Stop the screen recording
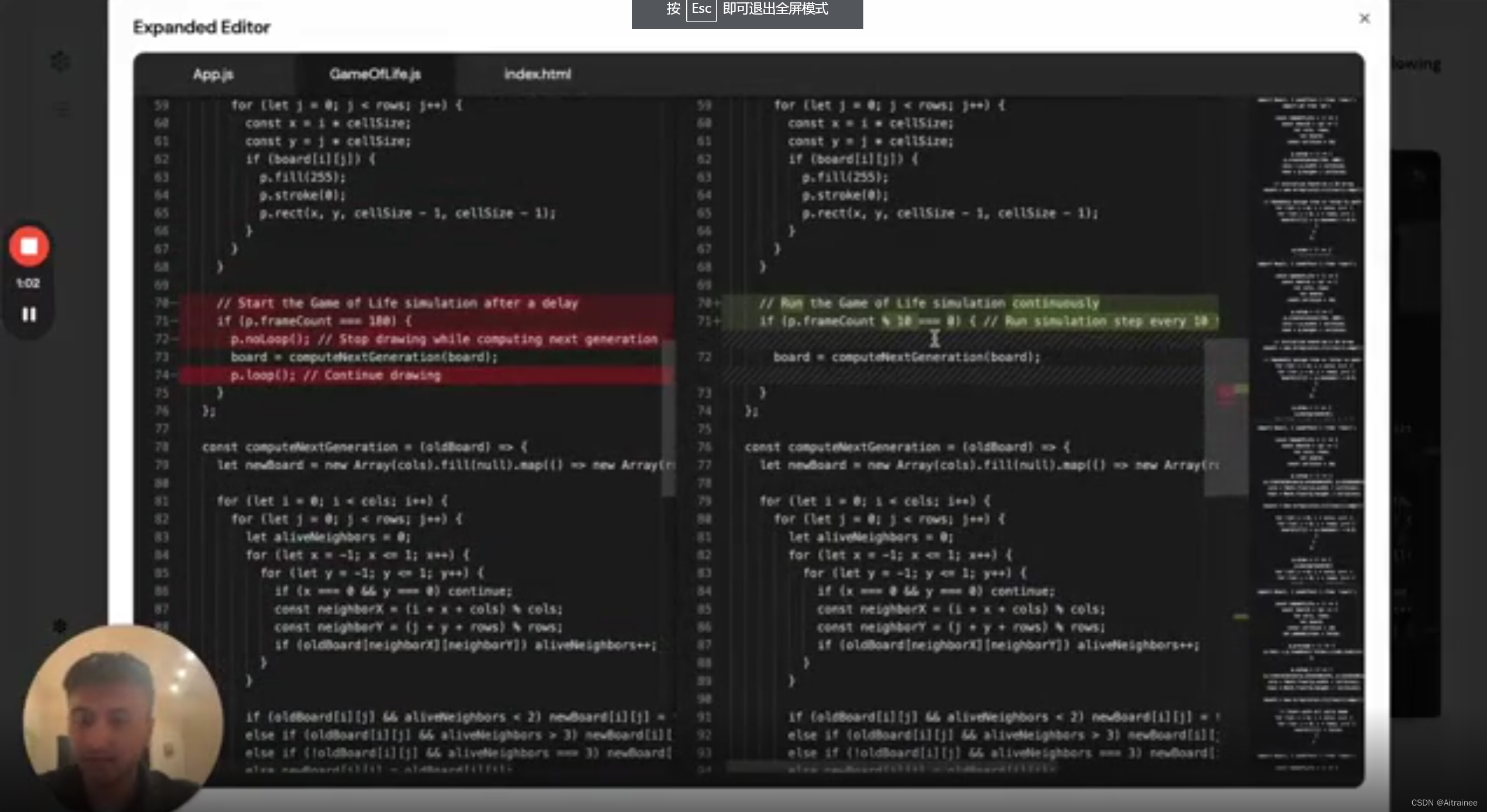1487x812 pixels. 29,246
